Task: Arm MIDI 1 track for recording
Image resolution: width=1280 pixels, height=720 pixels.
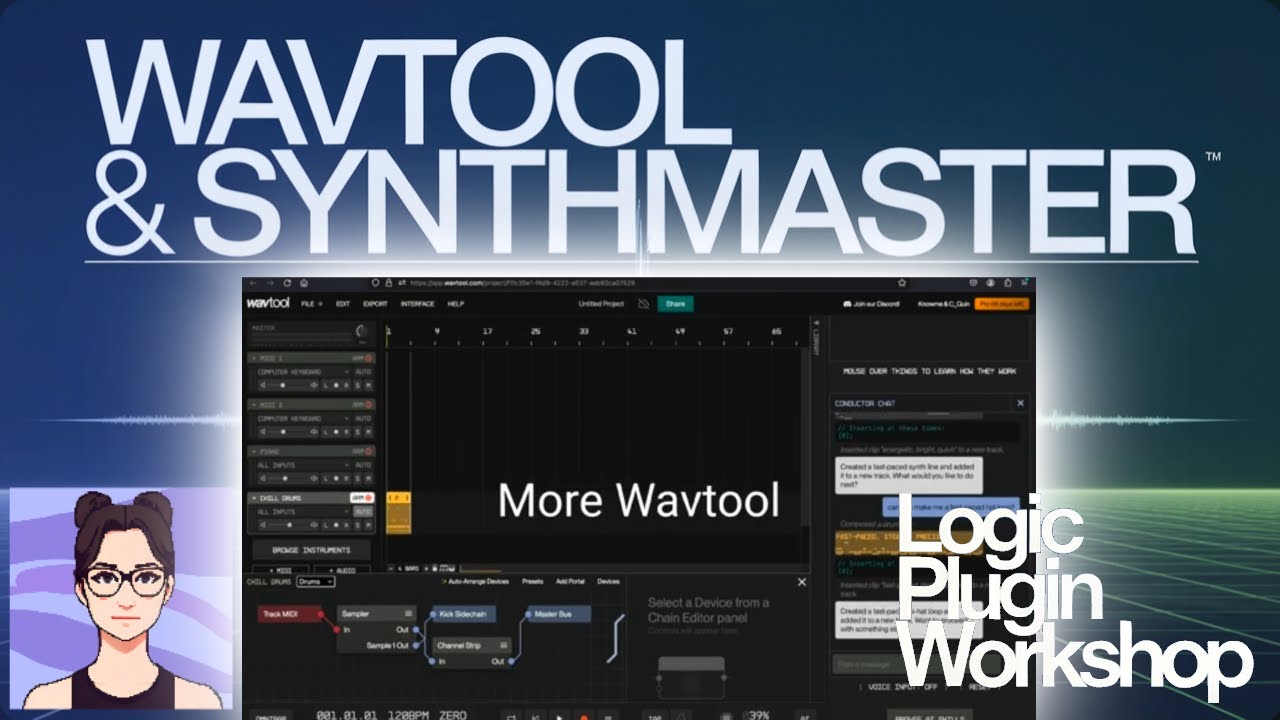Action: click(x=363, y=358)
